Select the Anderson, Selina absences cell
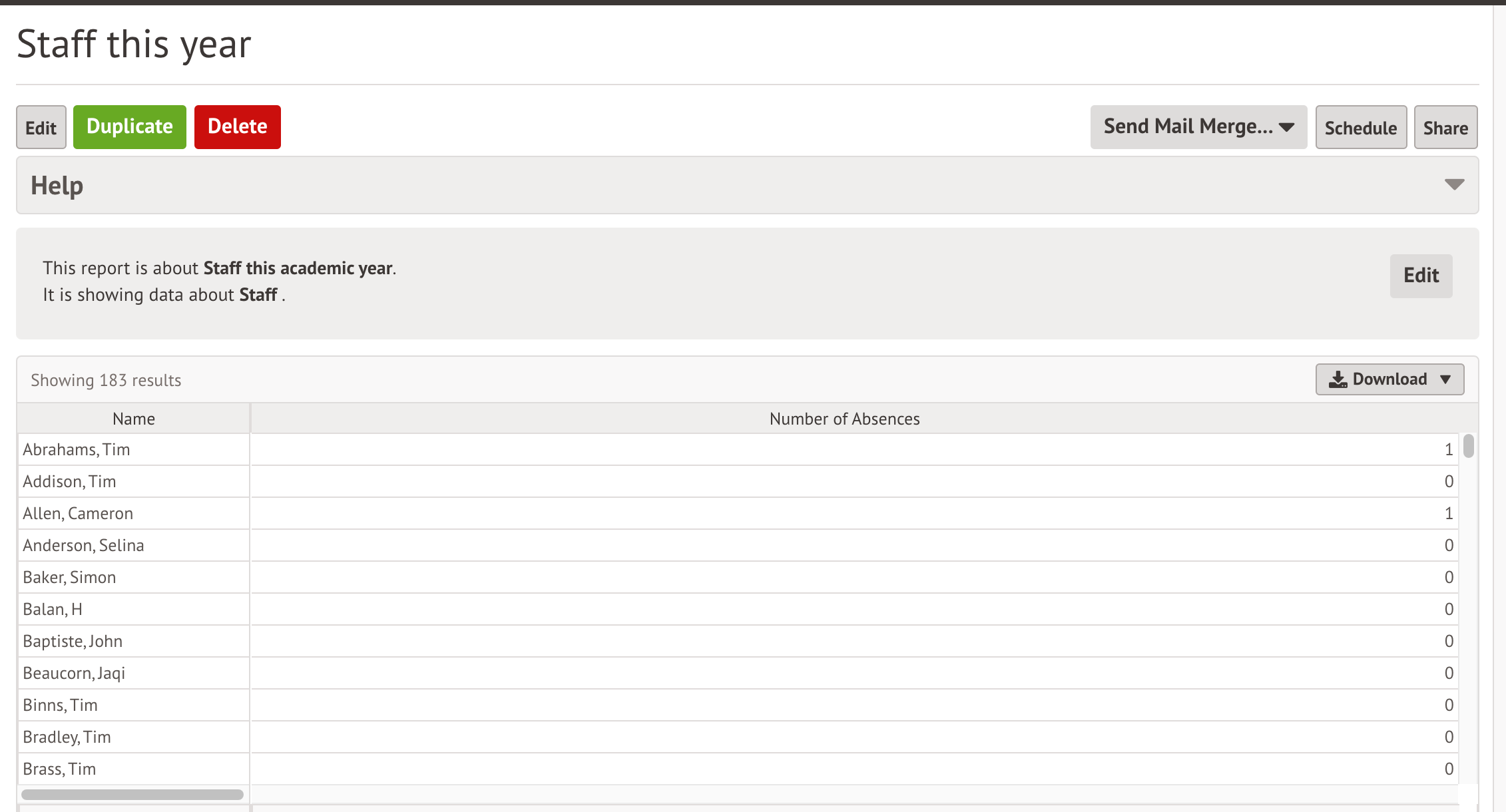The image size is (1506, 812). pyautogui.click(x=855, y=545)
